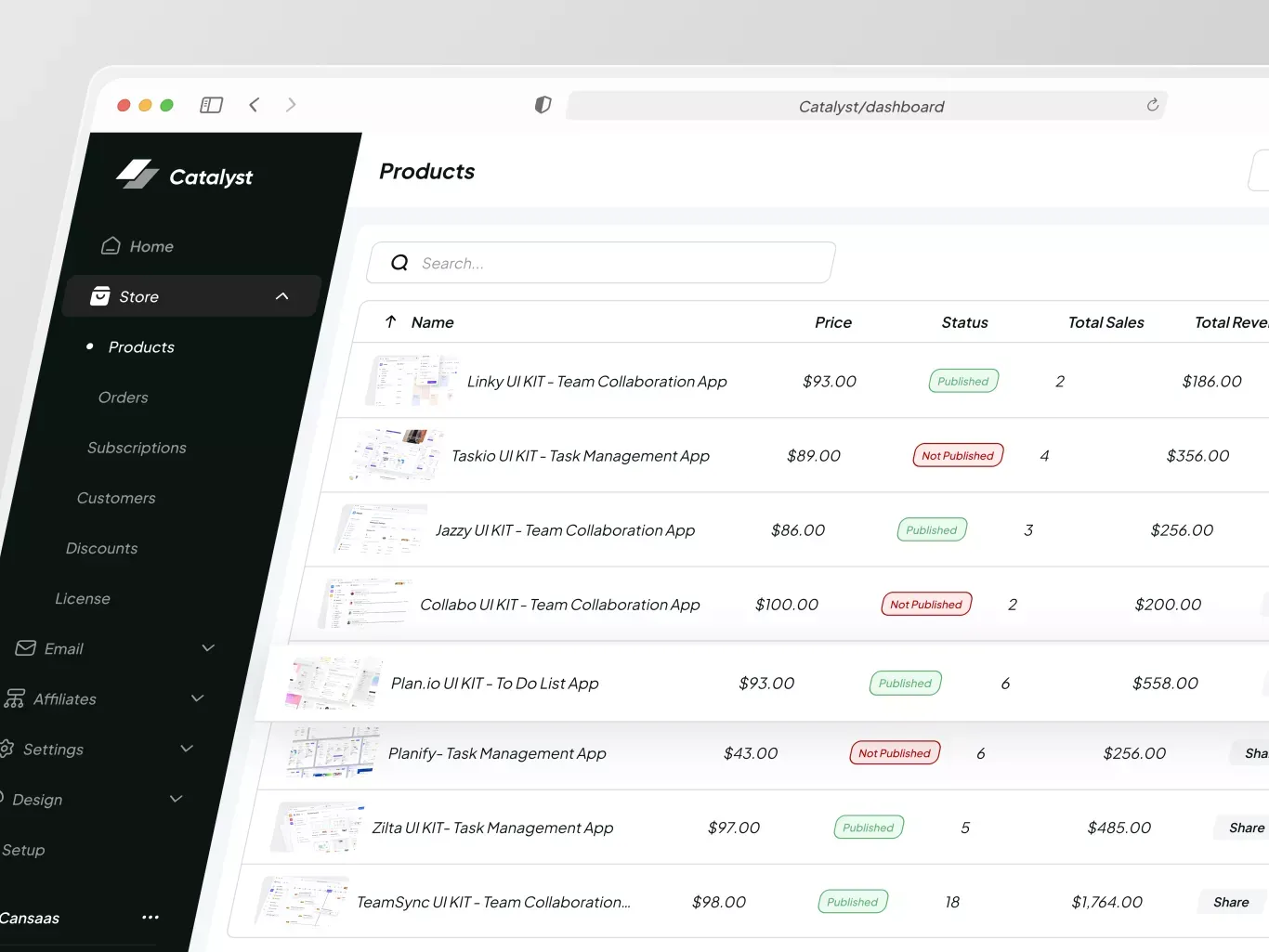The image size is (1269, 952).
Task: Sort by the Status column header
Action: 964,322
